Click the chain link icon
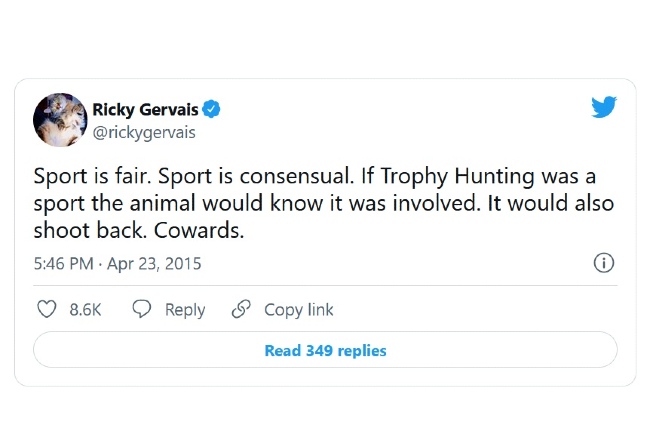 click(x=241, y=309)
